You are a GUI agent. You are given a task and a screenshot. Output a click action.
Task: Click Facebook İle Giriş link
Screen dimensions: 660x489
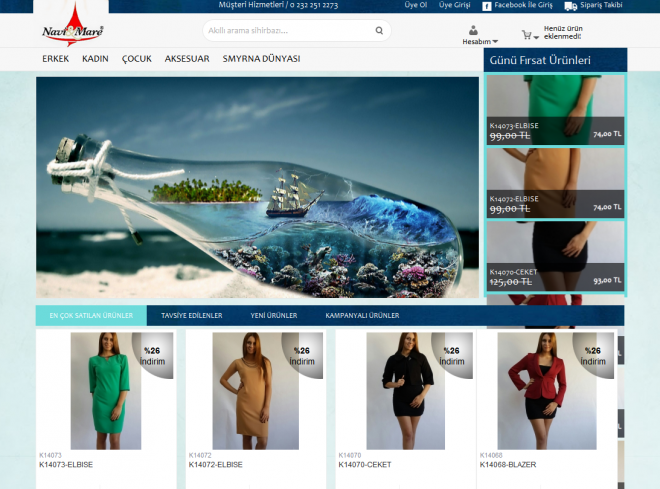tap(523, 5)
